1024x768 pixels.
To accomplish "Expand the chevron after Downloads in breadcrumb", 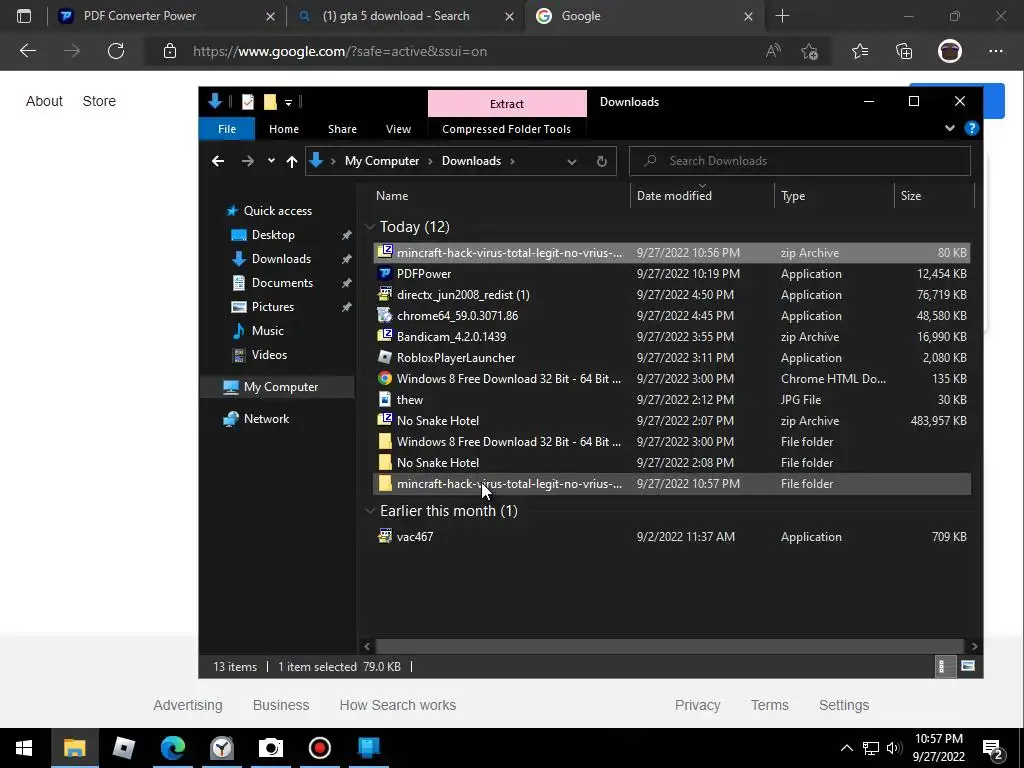I will point(512,161).
